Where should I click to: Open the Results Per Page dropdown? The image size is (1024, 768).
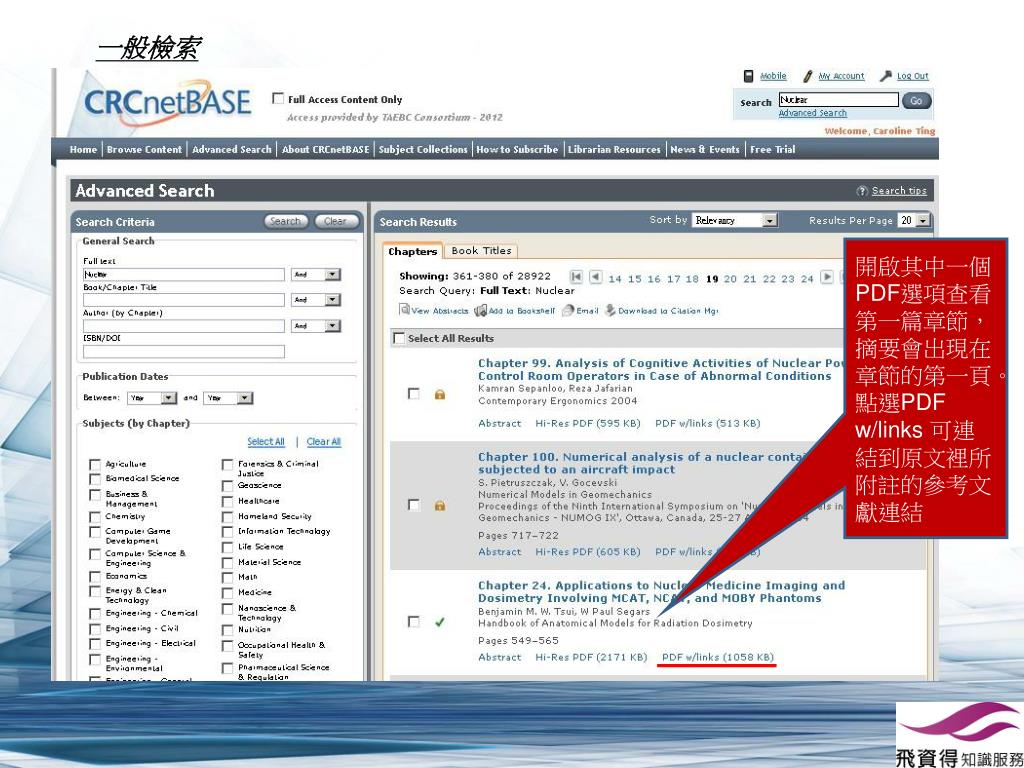pyautogui.click(x=914, y=221)
